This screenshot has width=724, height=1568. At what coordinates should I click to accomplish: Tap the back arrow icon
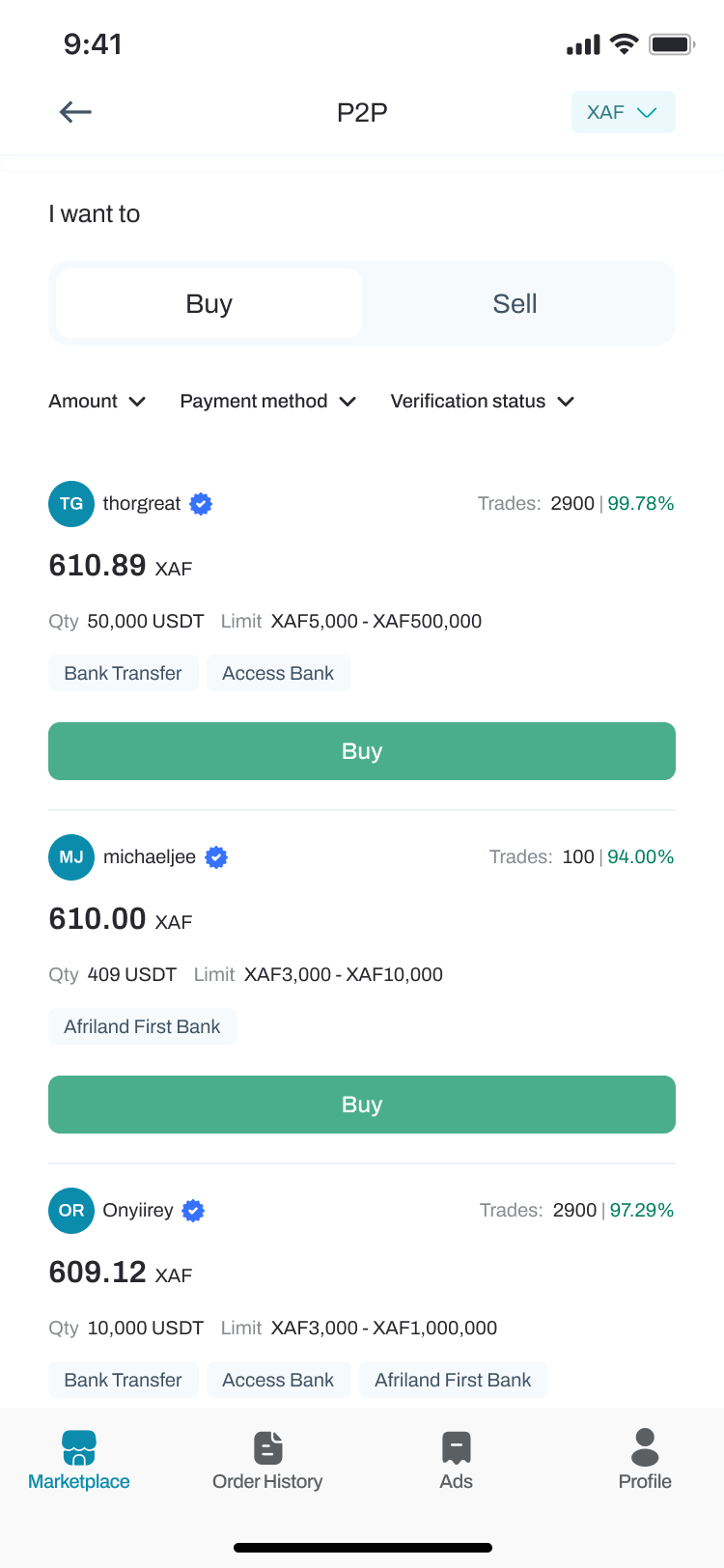(x=75, y=112)
